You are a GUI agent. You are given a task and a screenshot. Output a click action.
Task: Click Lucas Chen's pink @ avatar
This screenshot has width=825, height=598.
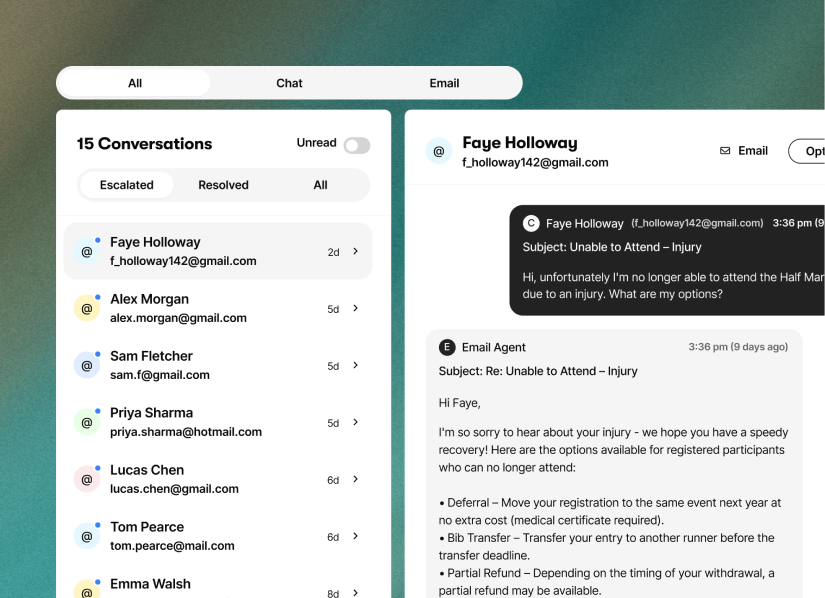coord(87,479)
